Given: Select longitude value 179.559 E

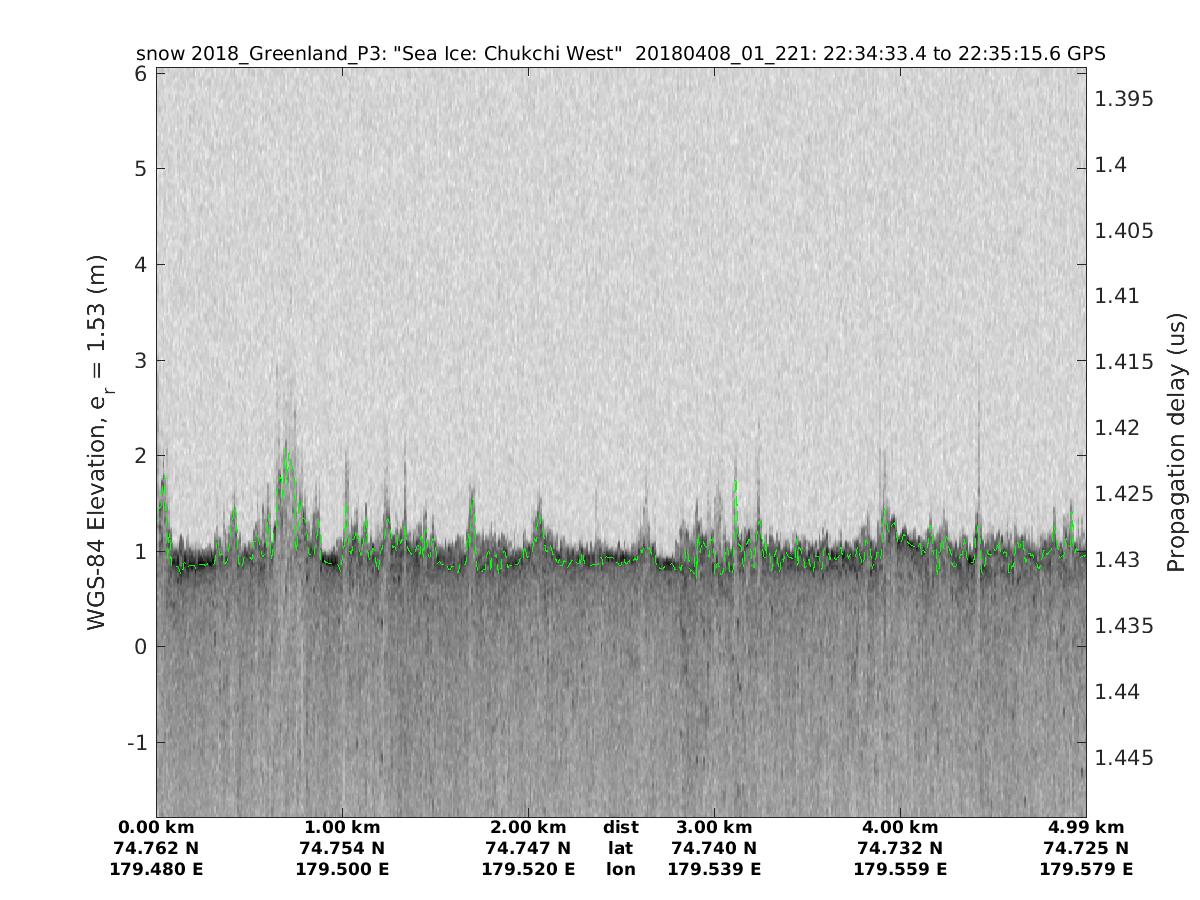Looking at the screenshot, I should tap(900, 869).
